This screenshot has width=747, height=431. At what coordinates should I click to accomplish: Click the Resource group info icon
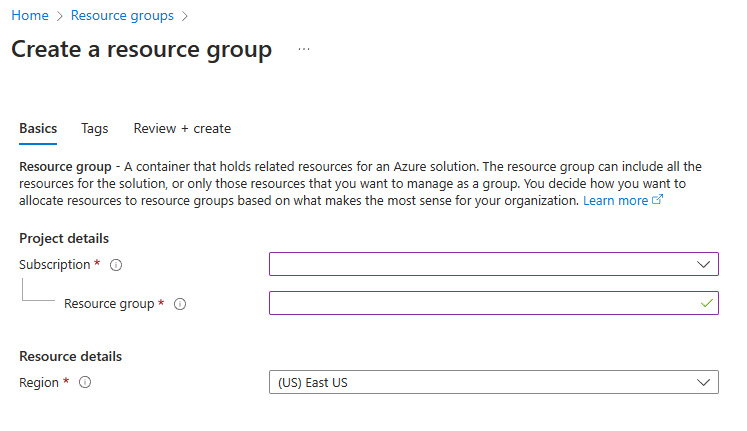click(180, 304)
